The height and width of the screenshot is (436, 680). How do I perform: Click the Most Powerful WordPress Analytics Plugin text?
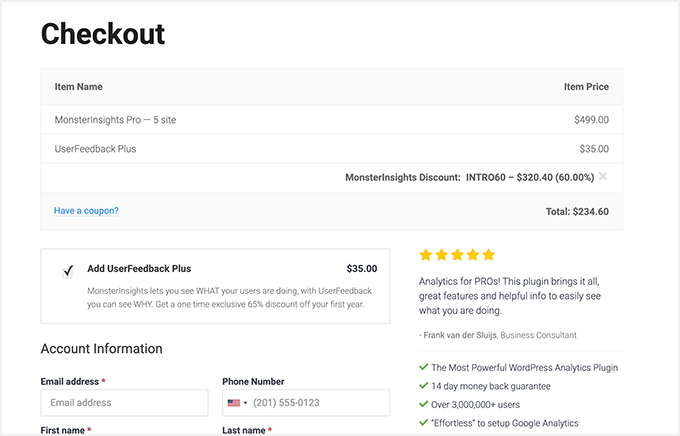(525, 367)
